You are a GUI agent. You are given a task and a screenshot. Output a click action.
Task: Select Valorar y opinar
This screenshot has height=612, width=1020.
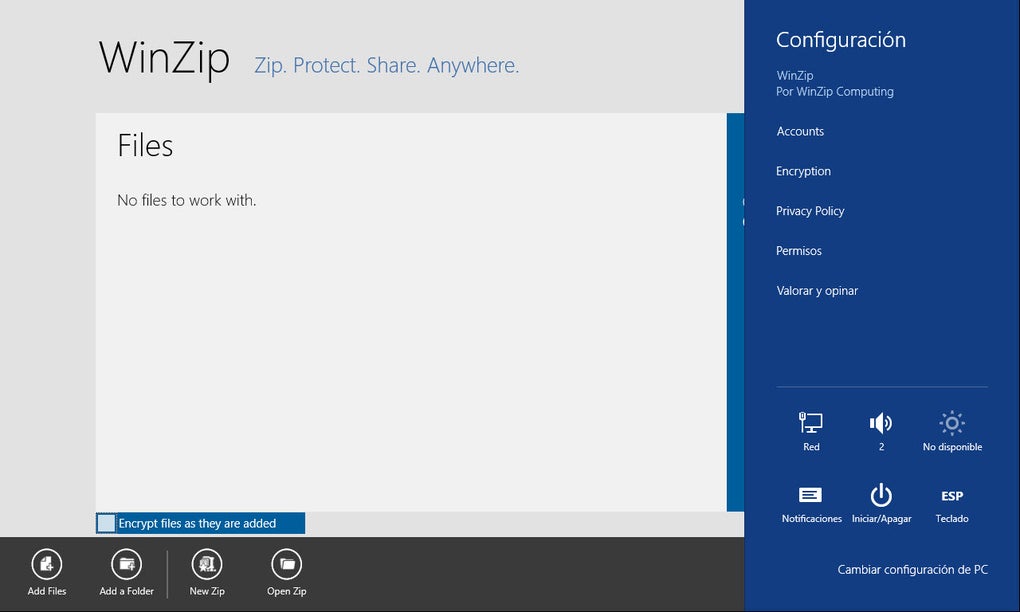point(817,291)
